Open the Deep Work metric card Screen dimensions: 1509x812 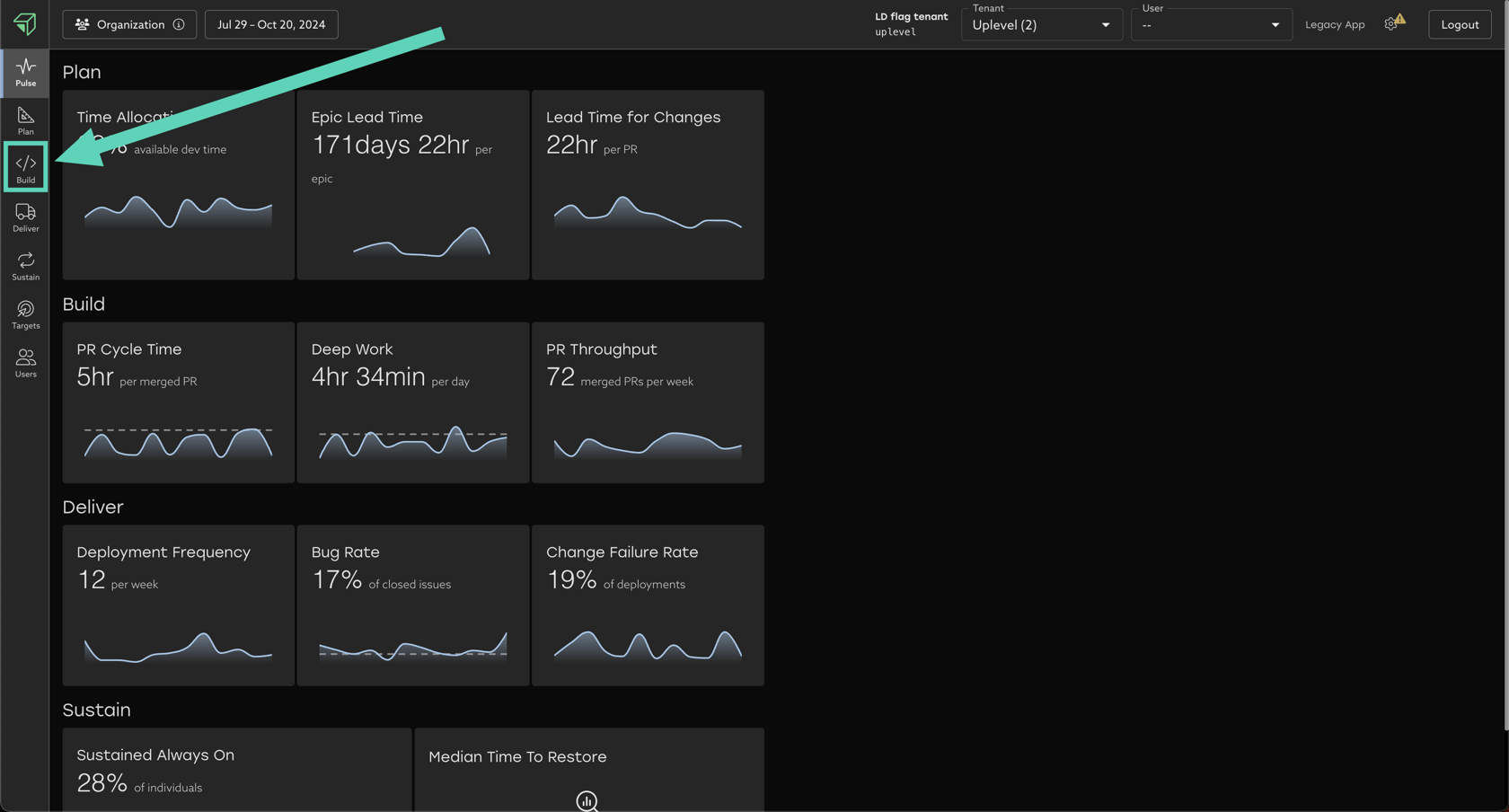[x=412, y=402]
